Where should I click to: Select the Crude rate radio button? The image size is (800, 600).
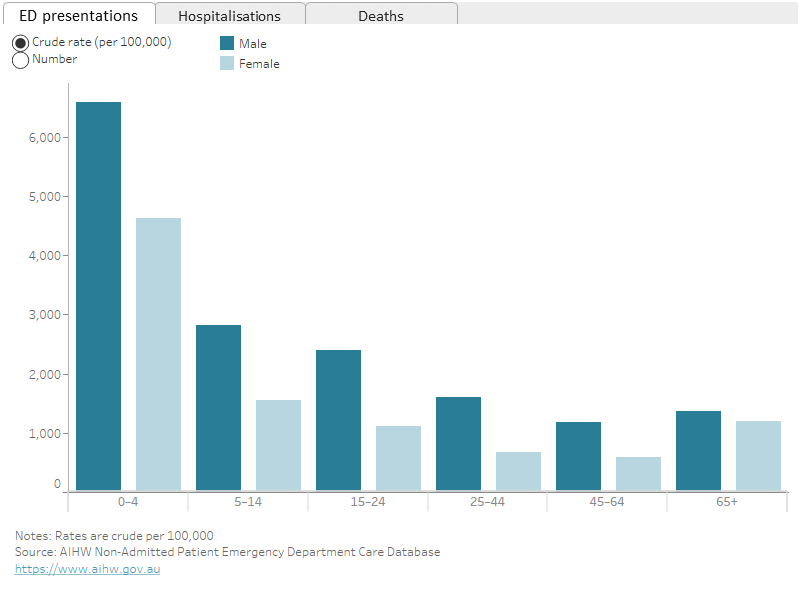tap(19, 42)
